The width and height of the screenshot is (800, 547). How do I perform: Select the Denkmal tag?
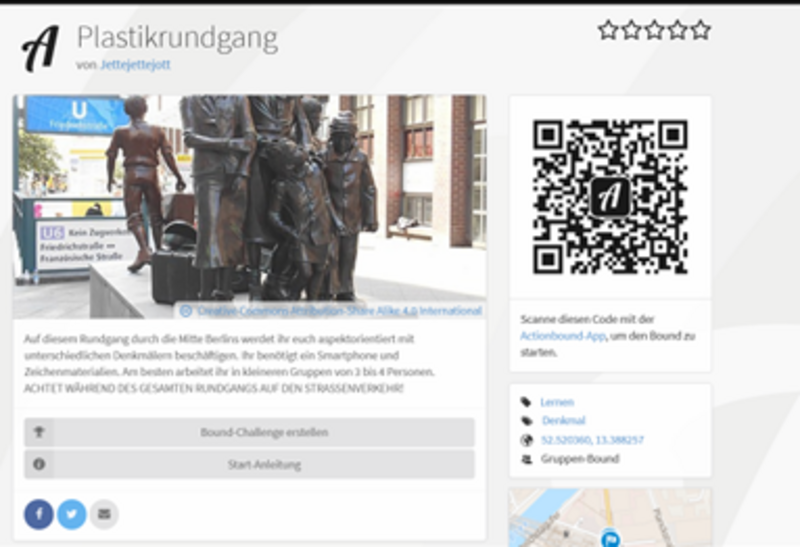tap(561, 421)
